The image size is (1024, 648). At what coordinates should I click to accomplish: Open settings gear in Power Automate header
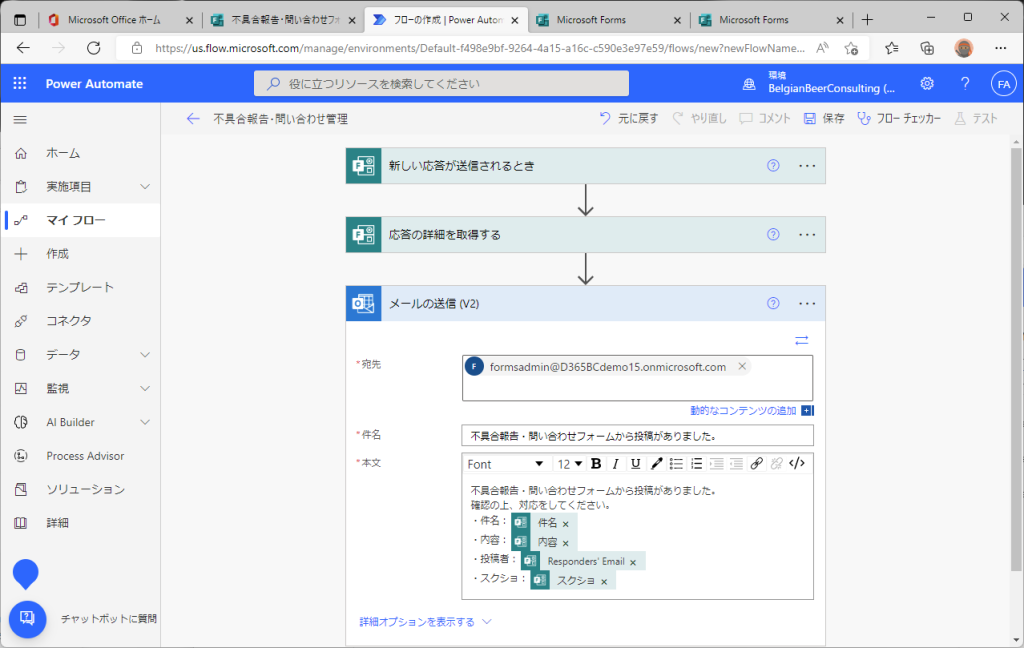coord(927,84)
